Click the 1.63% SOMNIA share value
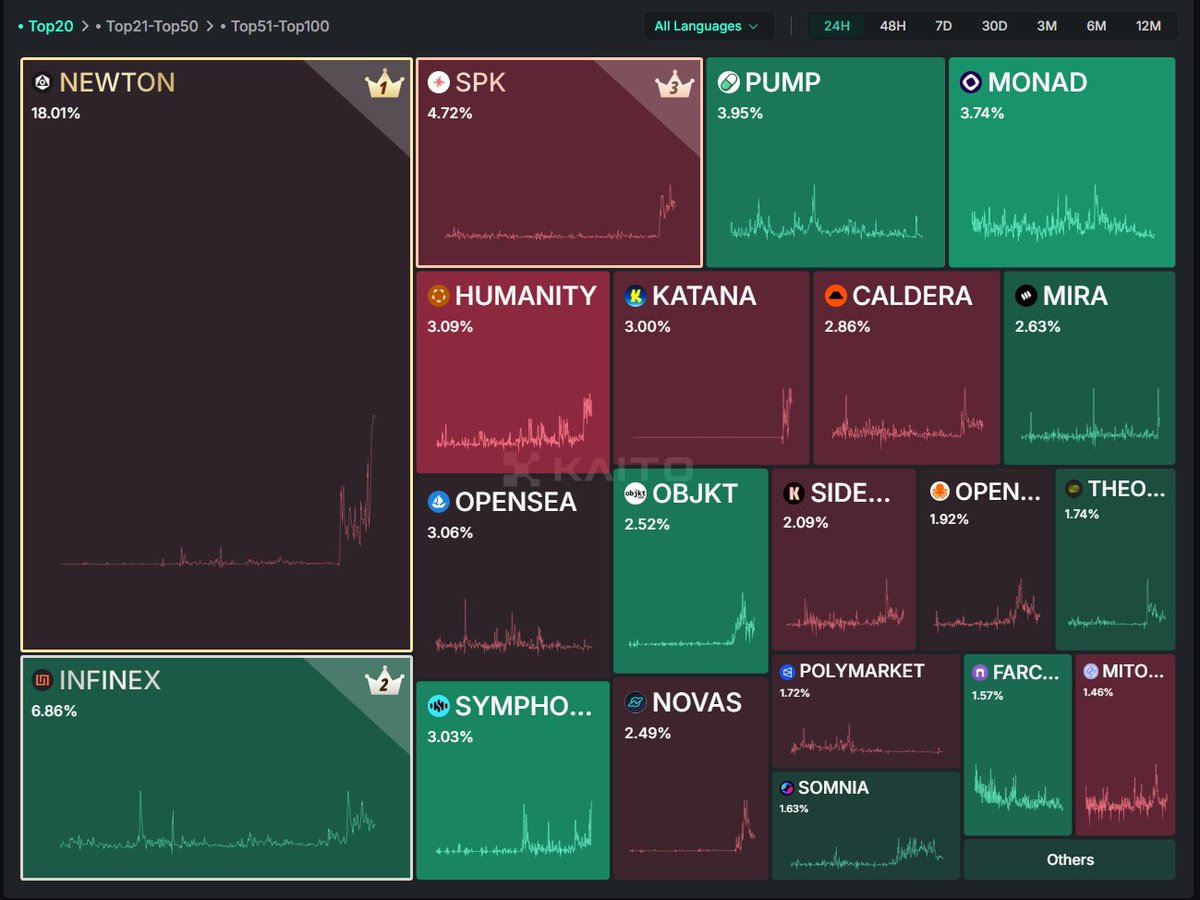The width and height of the screenshot is (1200, 900). (x=794, y=809)
